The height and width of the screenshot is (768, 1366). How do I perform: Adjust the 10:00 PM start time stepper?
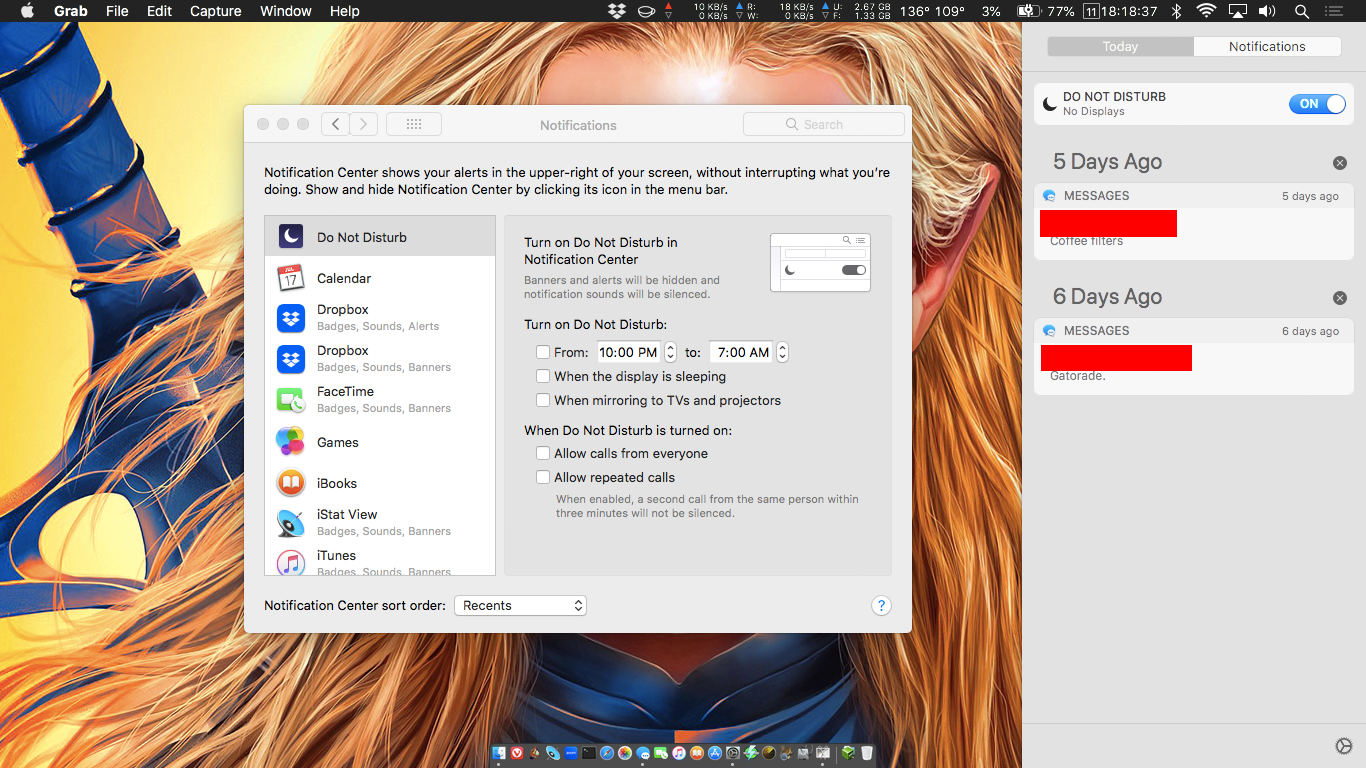click(670, 352)
